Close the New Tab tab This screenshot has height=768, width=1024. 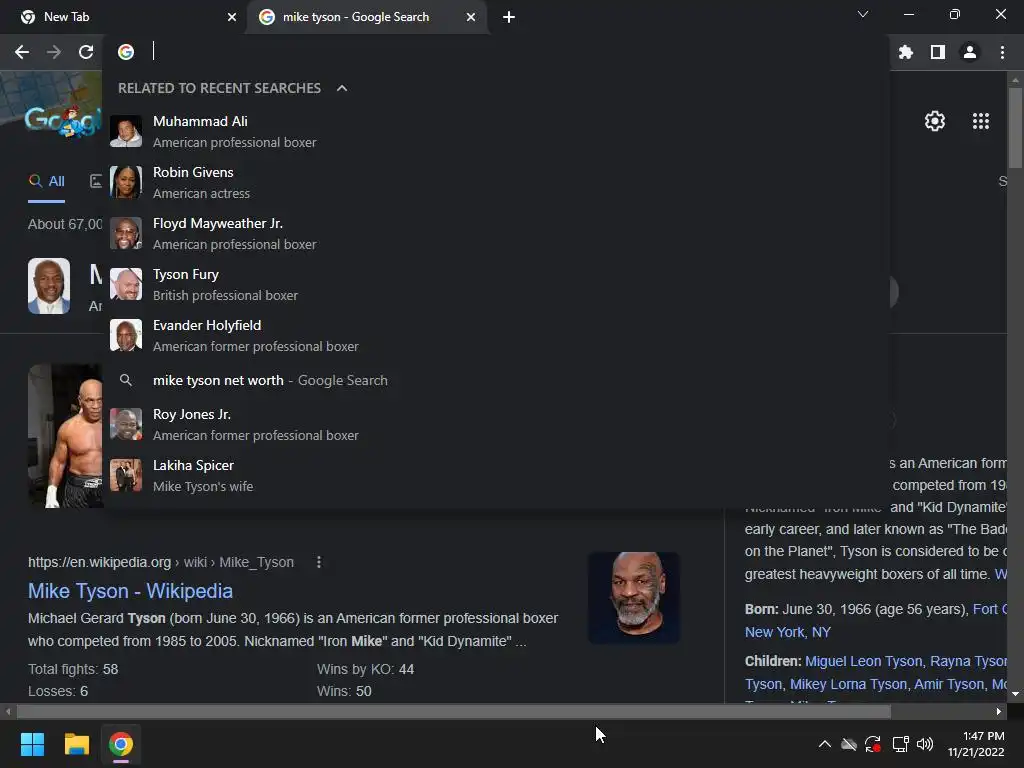(232, 17)
